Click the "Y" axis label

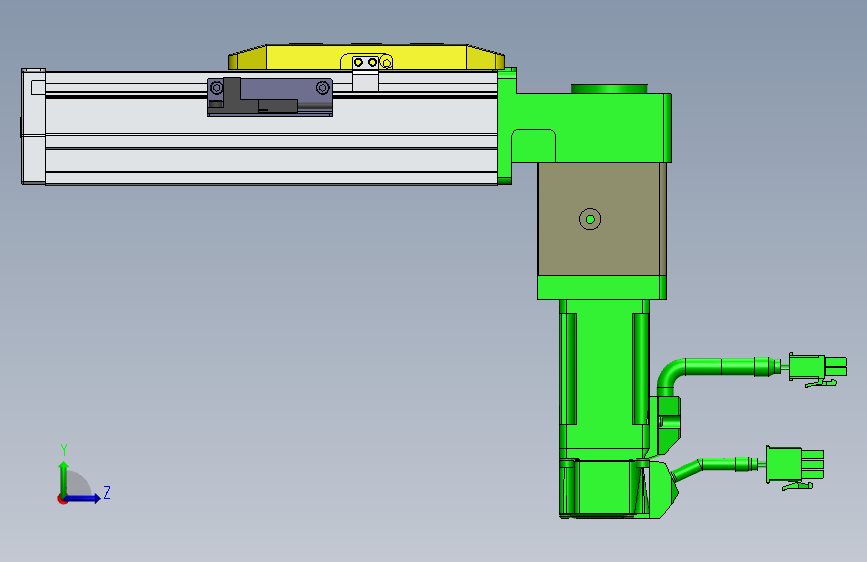click(x=64, y=450)
